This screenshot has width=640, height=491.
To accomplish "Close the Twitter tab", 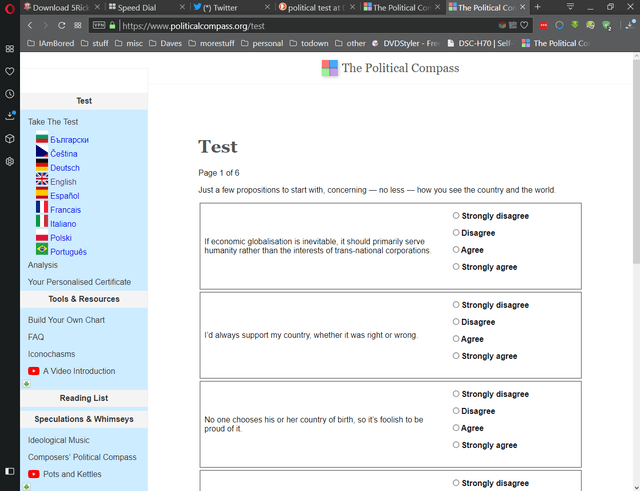I will [x=267, y=7].
